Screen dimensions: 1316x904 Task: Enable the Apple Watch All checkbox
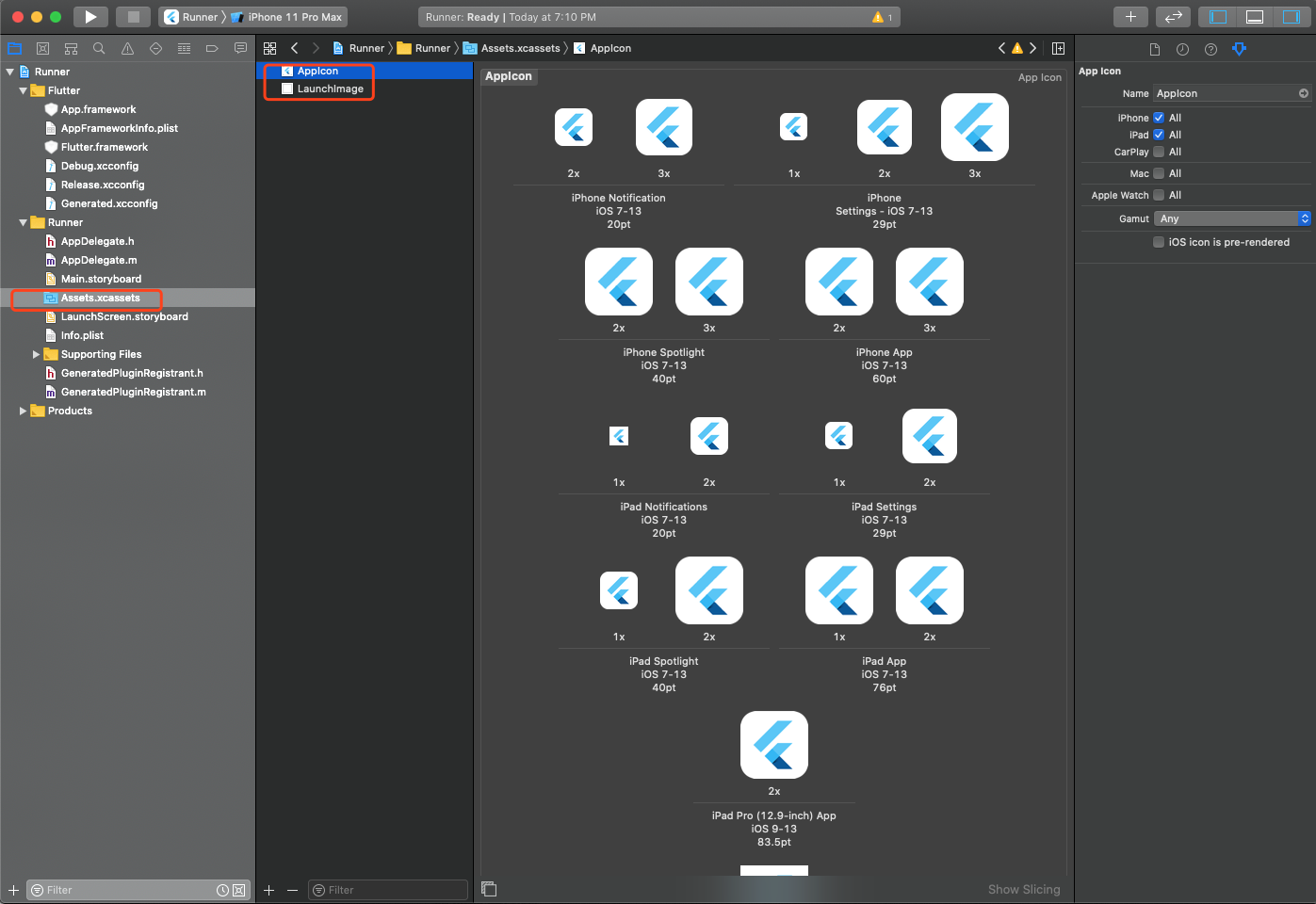click(x=1159, y=195)
